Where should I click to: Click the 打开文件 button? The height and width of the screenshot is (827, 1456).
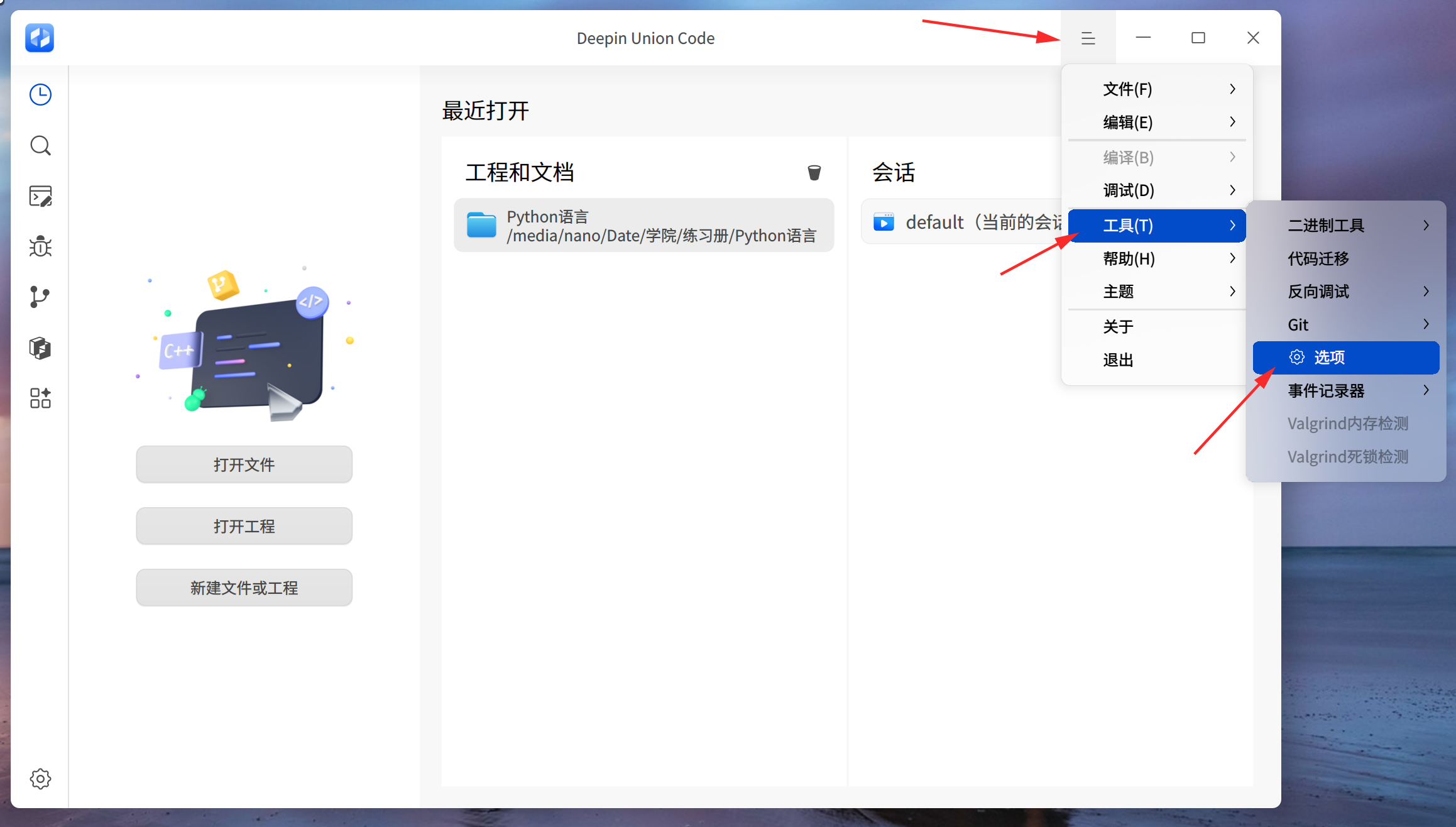point(244,464)
